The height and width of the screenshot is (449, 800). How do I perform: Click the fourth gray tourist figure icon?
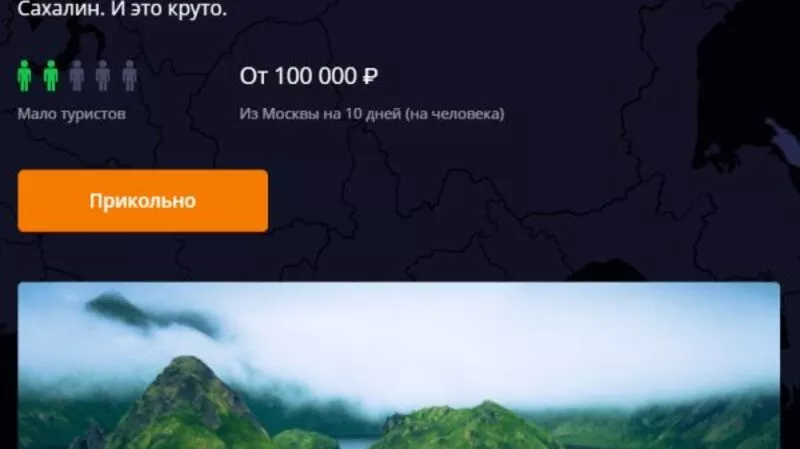pos(103,76)
